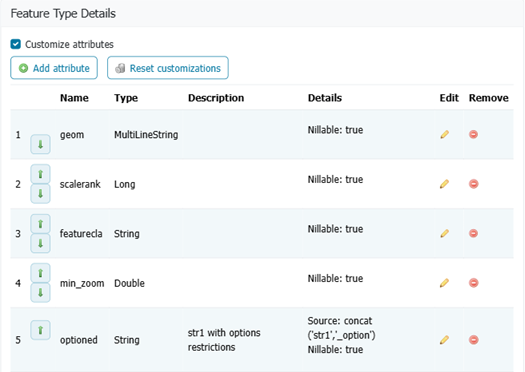Move featurecla attribute up
This screenshot has width=525, height=372.
click(x=41, y=223)
